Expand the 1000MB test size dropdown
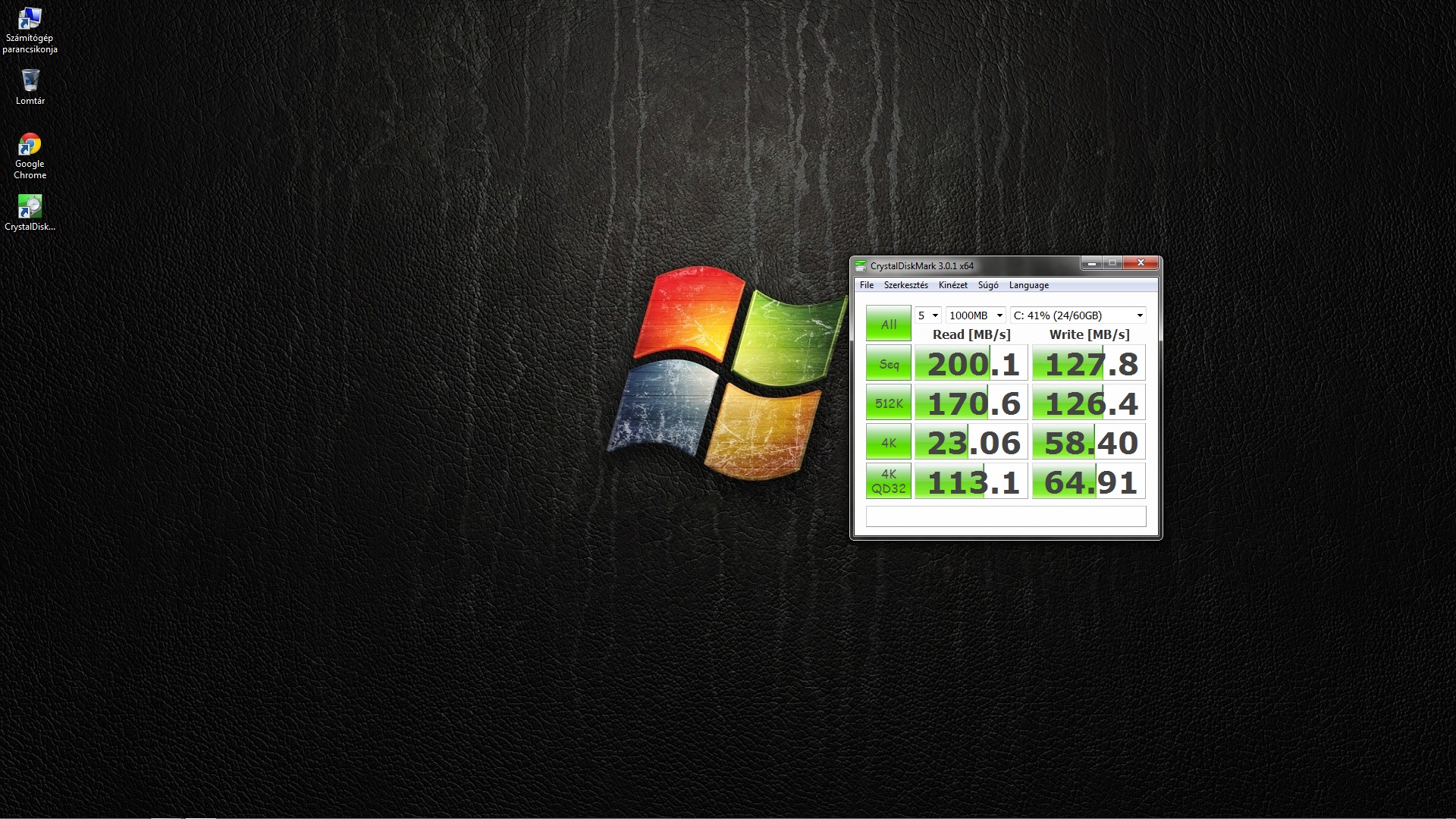This screenshot has height=819, width=1456. [x=976, y=315]
